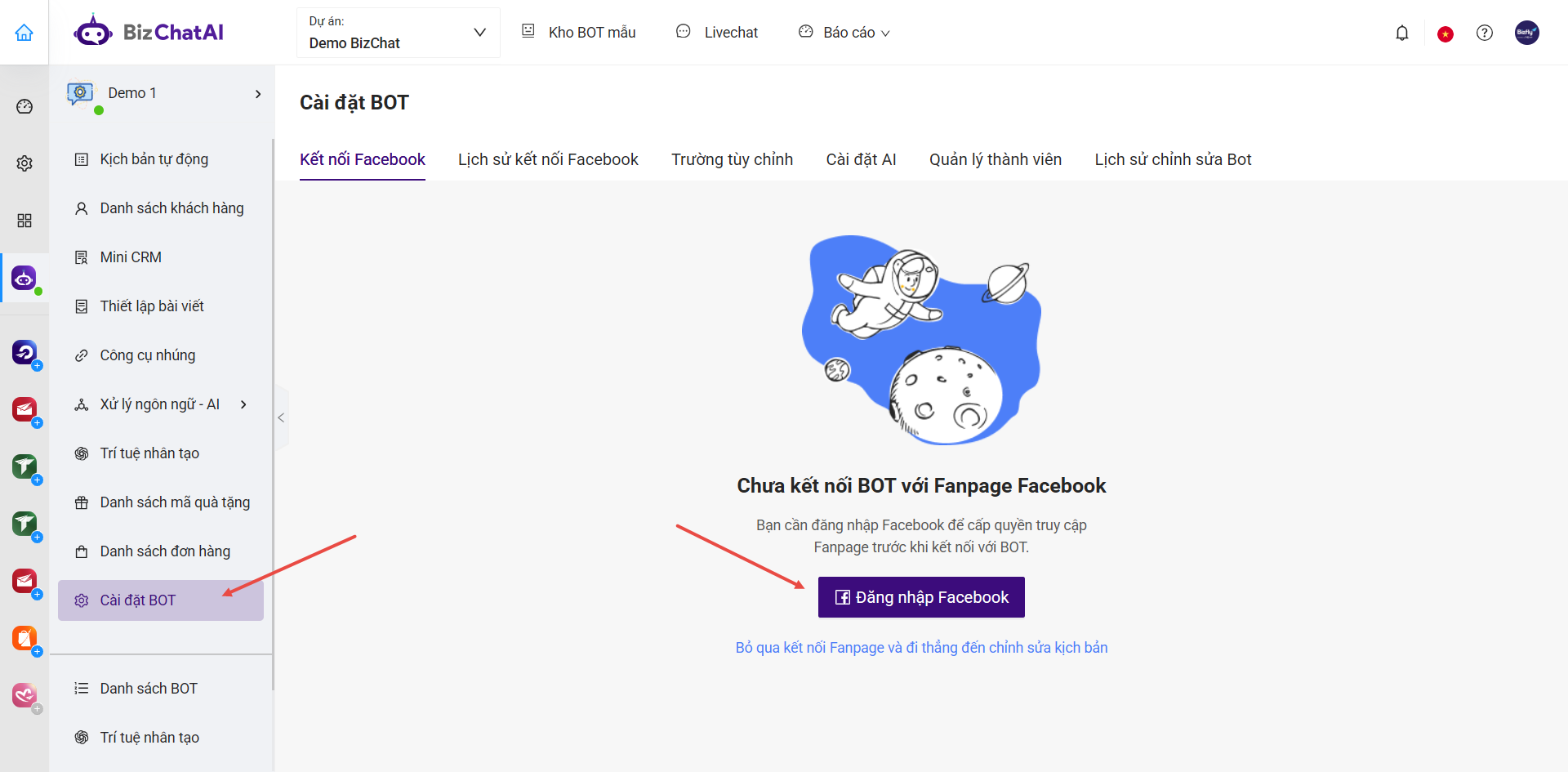Open Trí tuệ nhân tạo above gift codes
The image size is (1568, 772).
tap(161, 453)
